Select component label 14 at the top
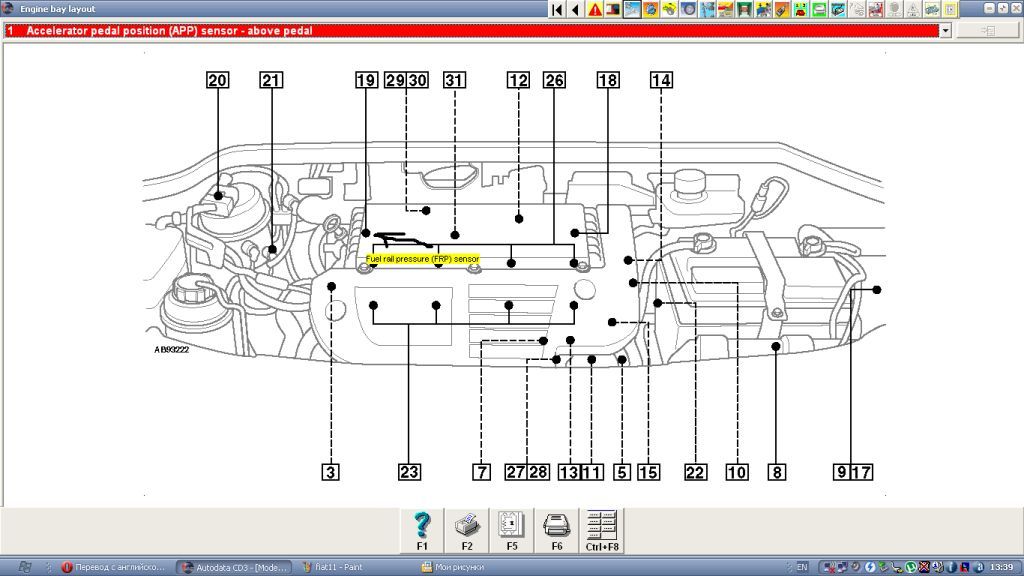Viewport: 1024px width, 576px height. click(x=660, y=81)
